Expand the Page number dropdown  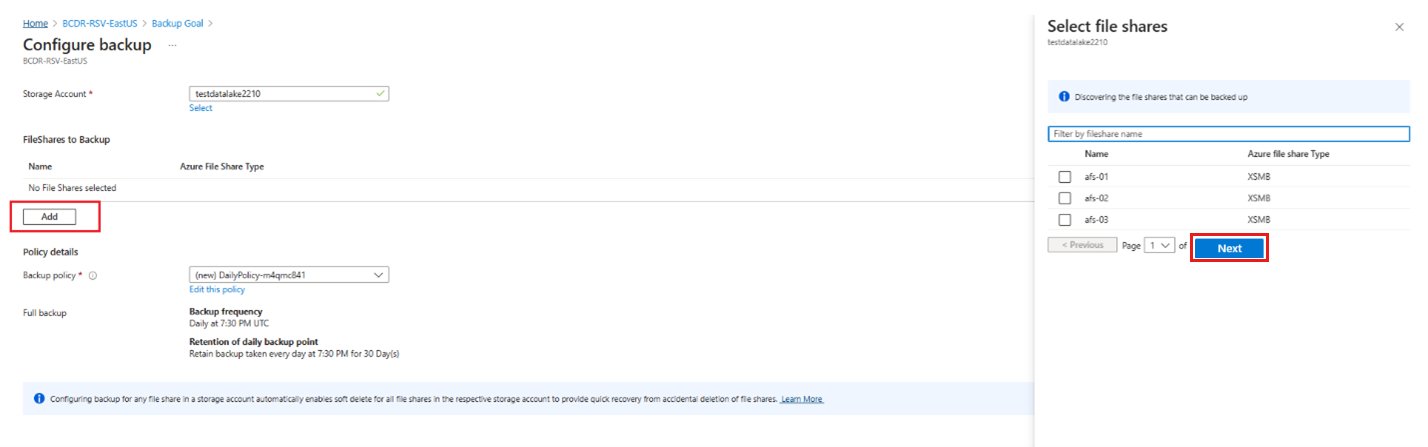coord(1161,245)
